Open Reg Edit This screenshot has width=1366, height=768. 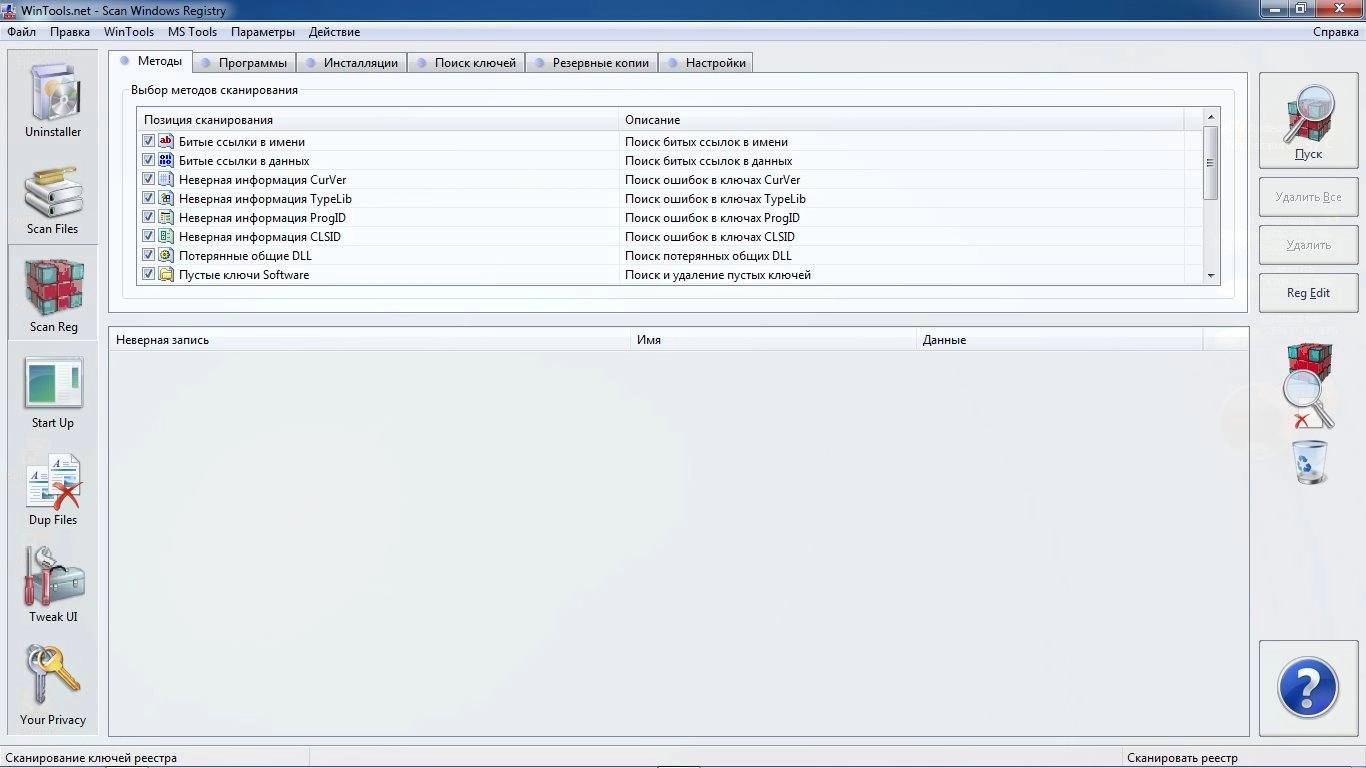[1308, 293]
